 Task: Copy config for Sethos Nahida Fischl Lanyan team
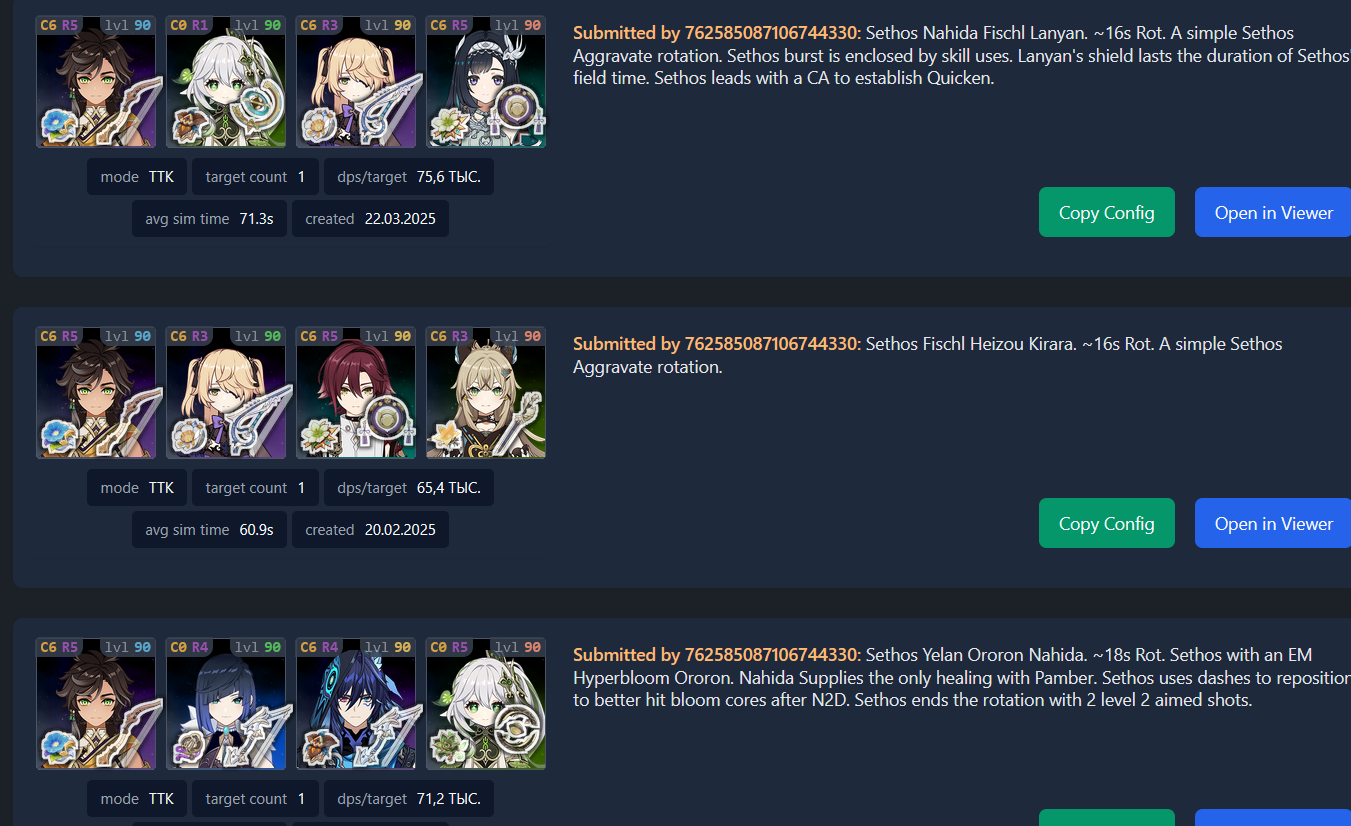click(x=1107, y=212)
